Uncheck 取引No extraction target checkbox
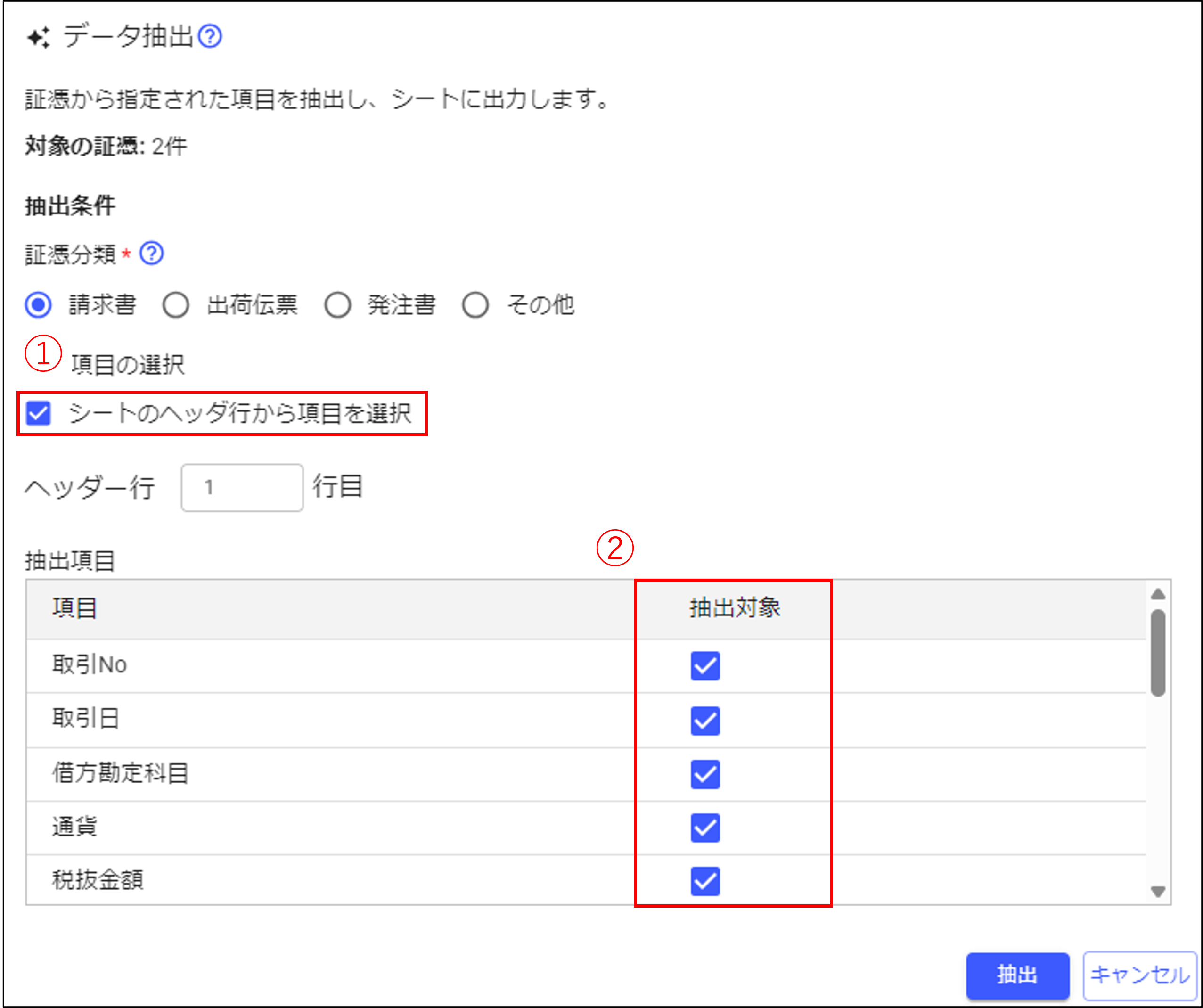 pos(704,666)
